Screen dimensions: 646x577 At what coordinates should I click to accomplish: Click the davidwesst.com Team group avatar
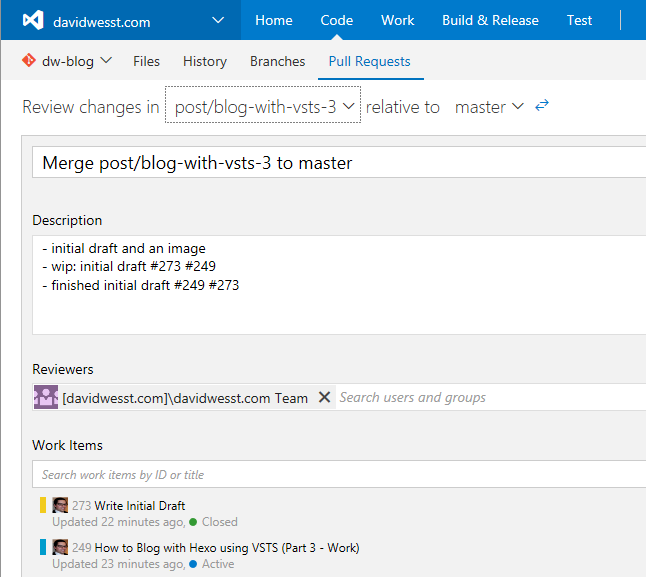pos(46,397)
